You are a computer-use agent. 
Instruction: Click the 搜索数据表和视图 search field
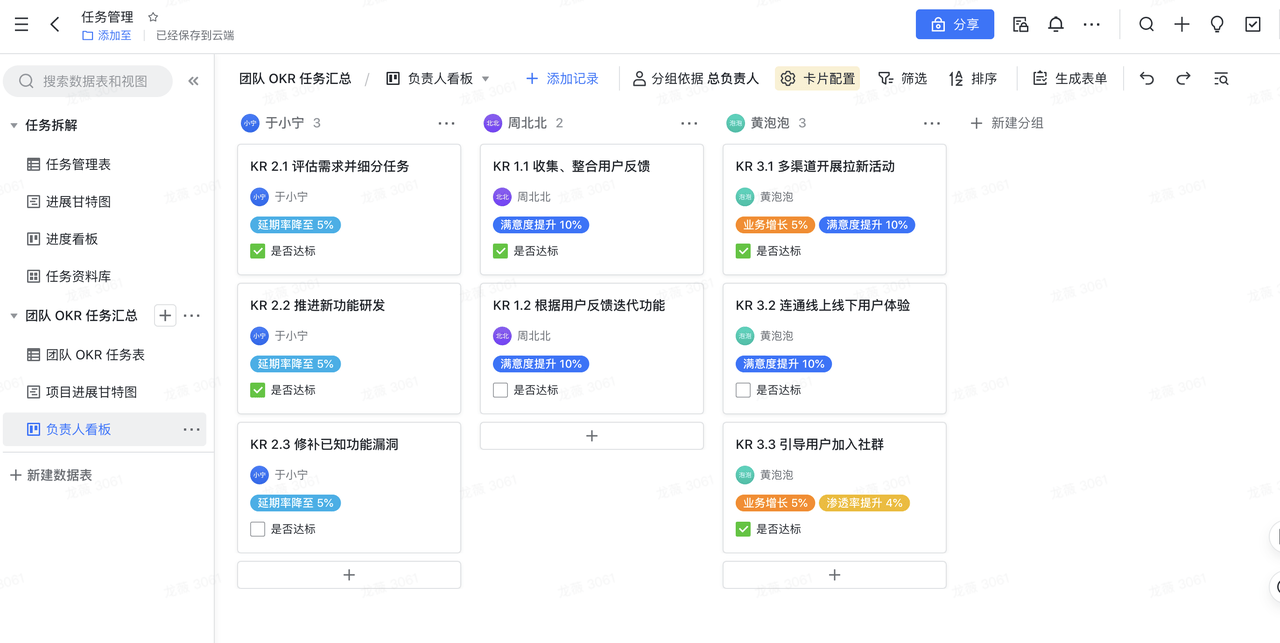[94, 81]
